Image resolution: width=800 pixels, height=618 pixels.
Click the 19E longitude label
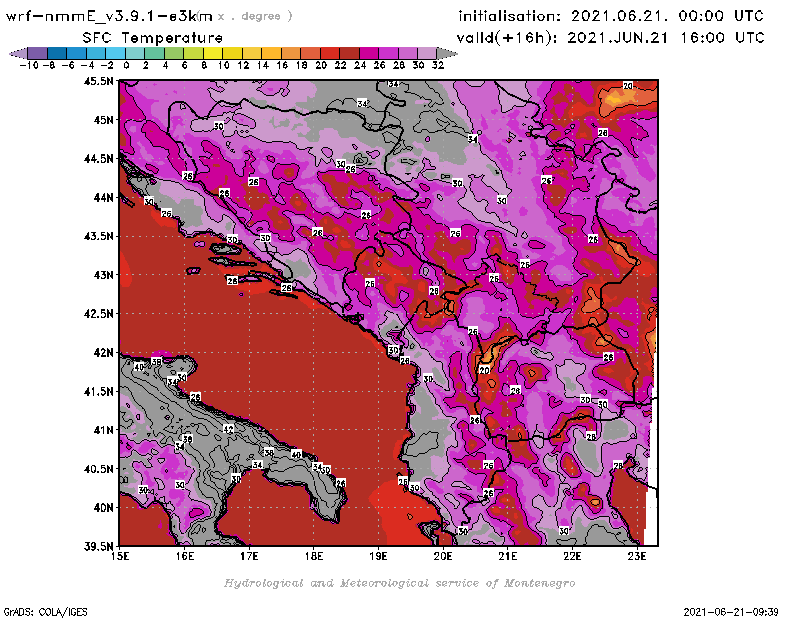379,556
